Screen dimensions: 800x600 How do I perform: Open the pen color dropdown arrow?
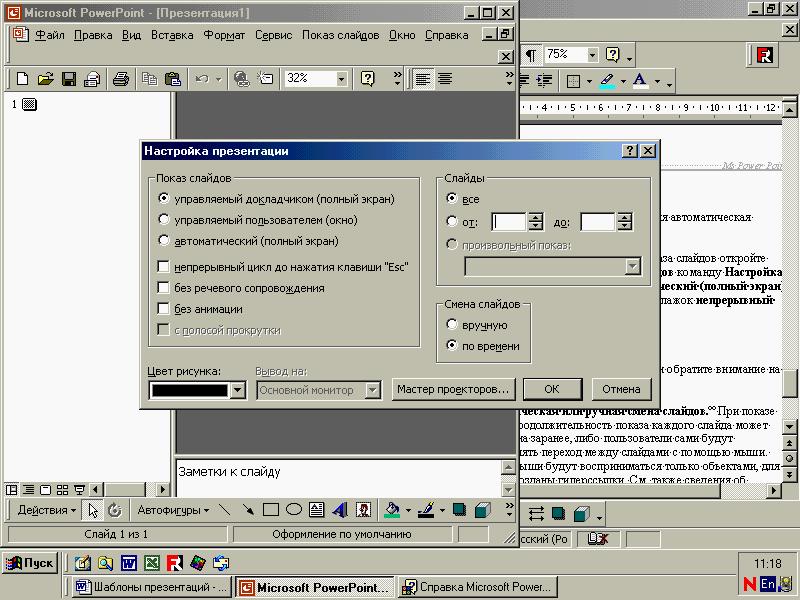238,390
